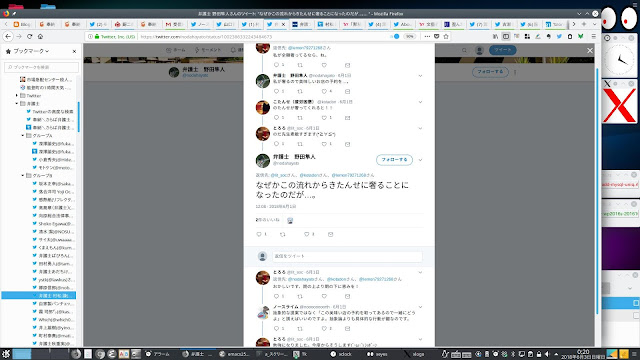
Task: Open the メースライム reply options chevron
Action: tap(420, 307)
